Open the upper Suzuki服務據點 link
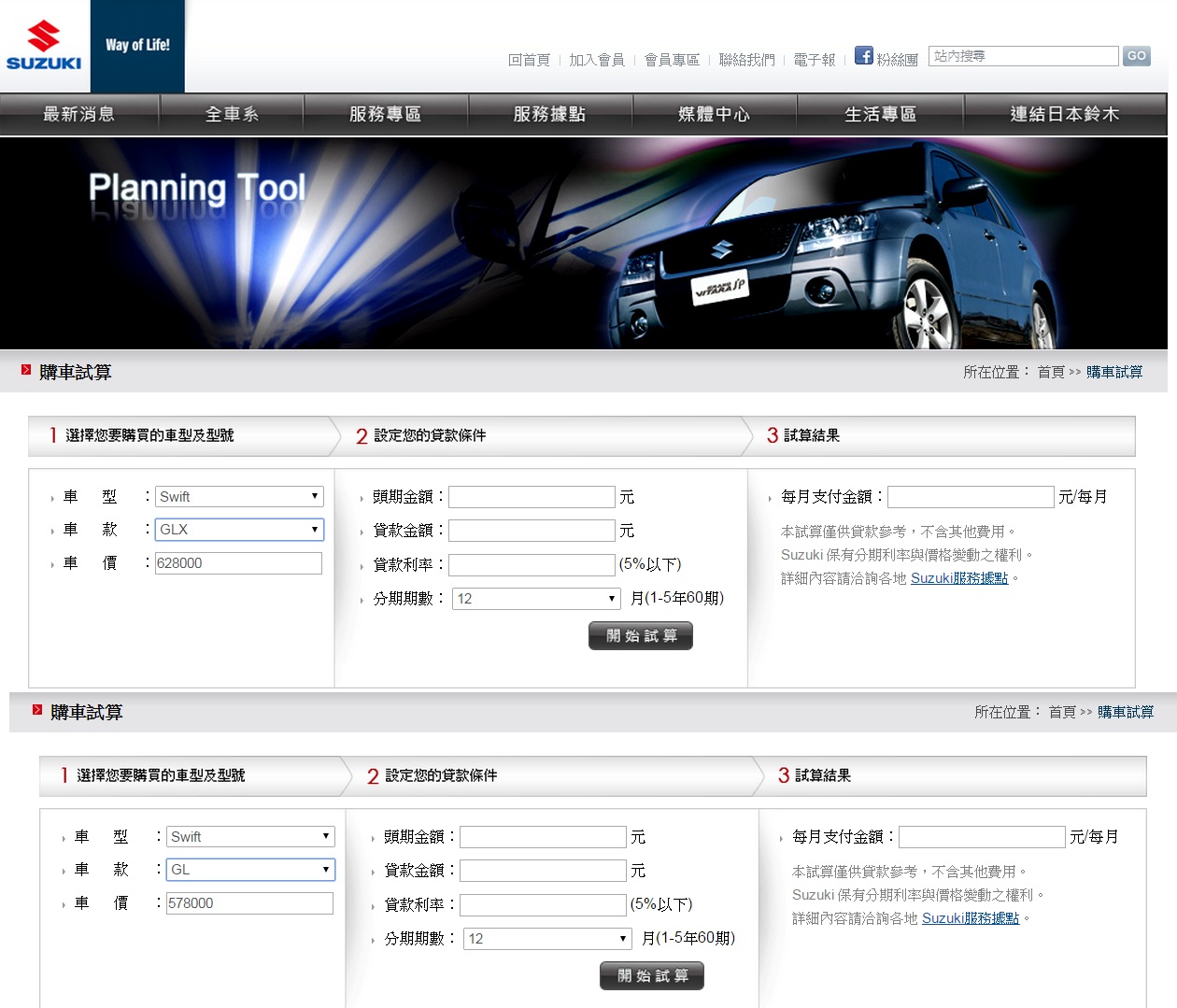Screen dimensions: 1177x1008 [x=959, y=578]
